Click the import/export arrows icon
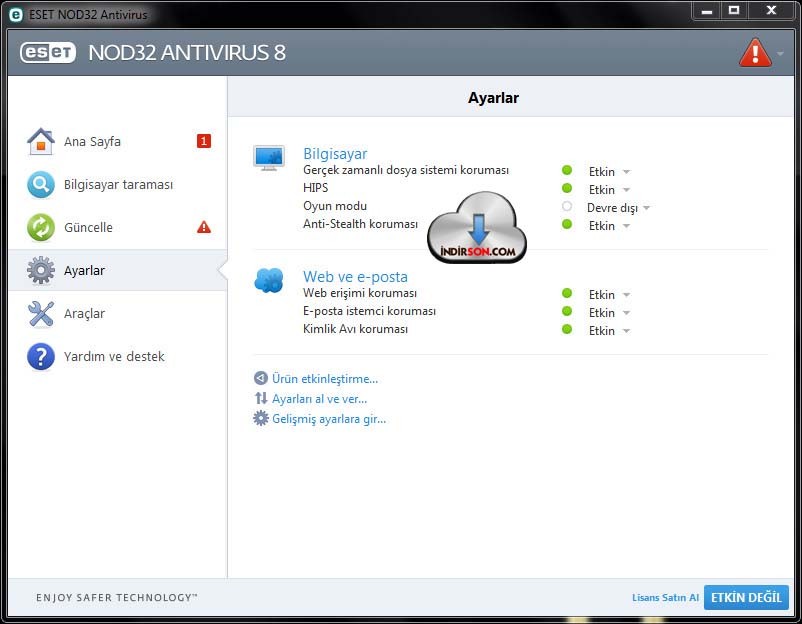This screenshot has height=624, width=802. pyautogui.click(x=261, y=398)
